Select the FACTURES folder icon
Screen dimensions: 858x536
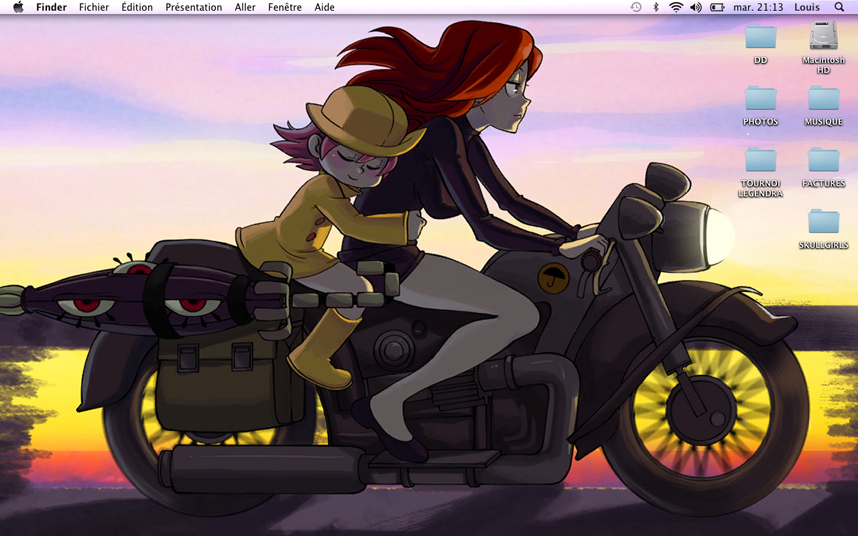pyautogui.click(x=824, y=160)
